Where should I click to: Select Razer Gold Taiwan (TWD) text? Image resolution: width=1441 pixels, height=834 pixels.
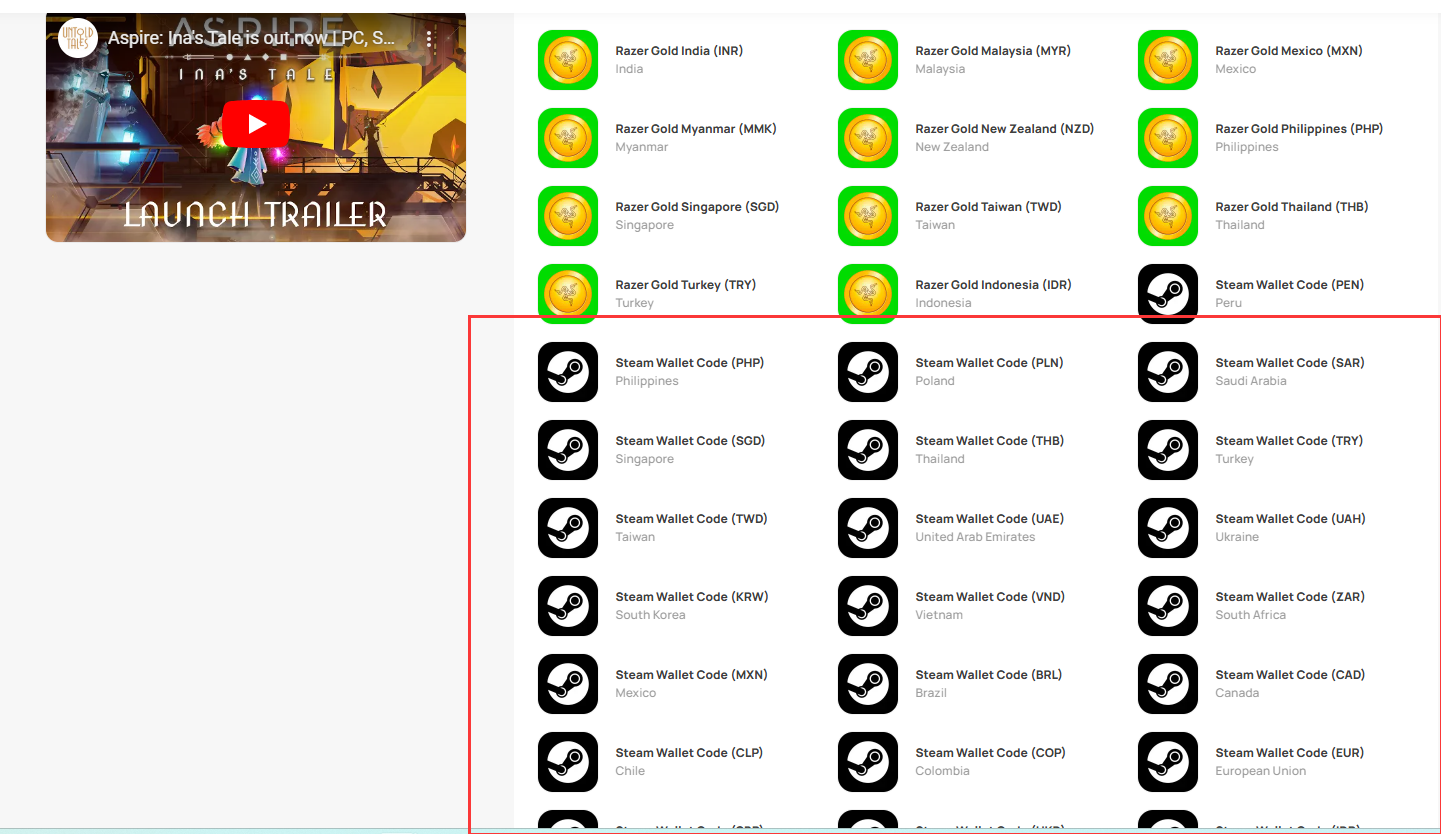(x=989, y=207)
